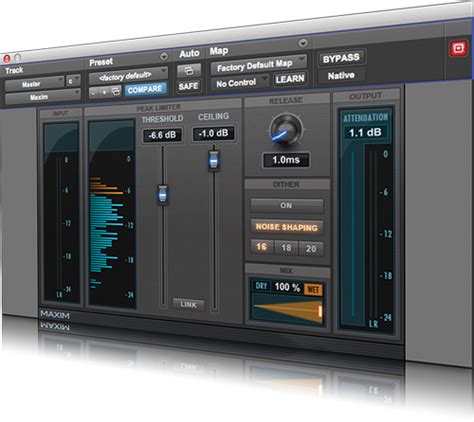474x422 pixels.
Task: Toggle the NOISE SHAPING button
Action: coord(287,227)
